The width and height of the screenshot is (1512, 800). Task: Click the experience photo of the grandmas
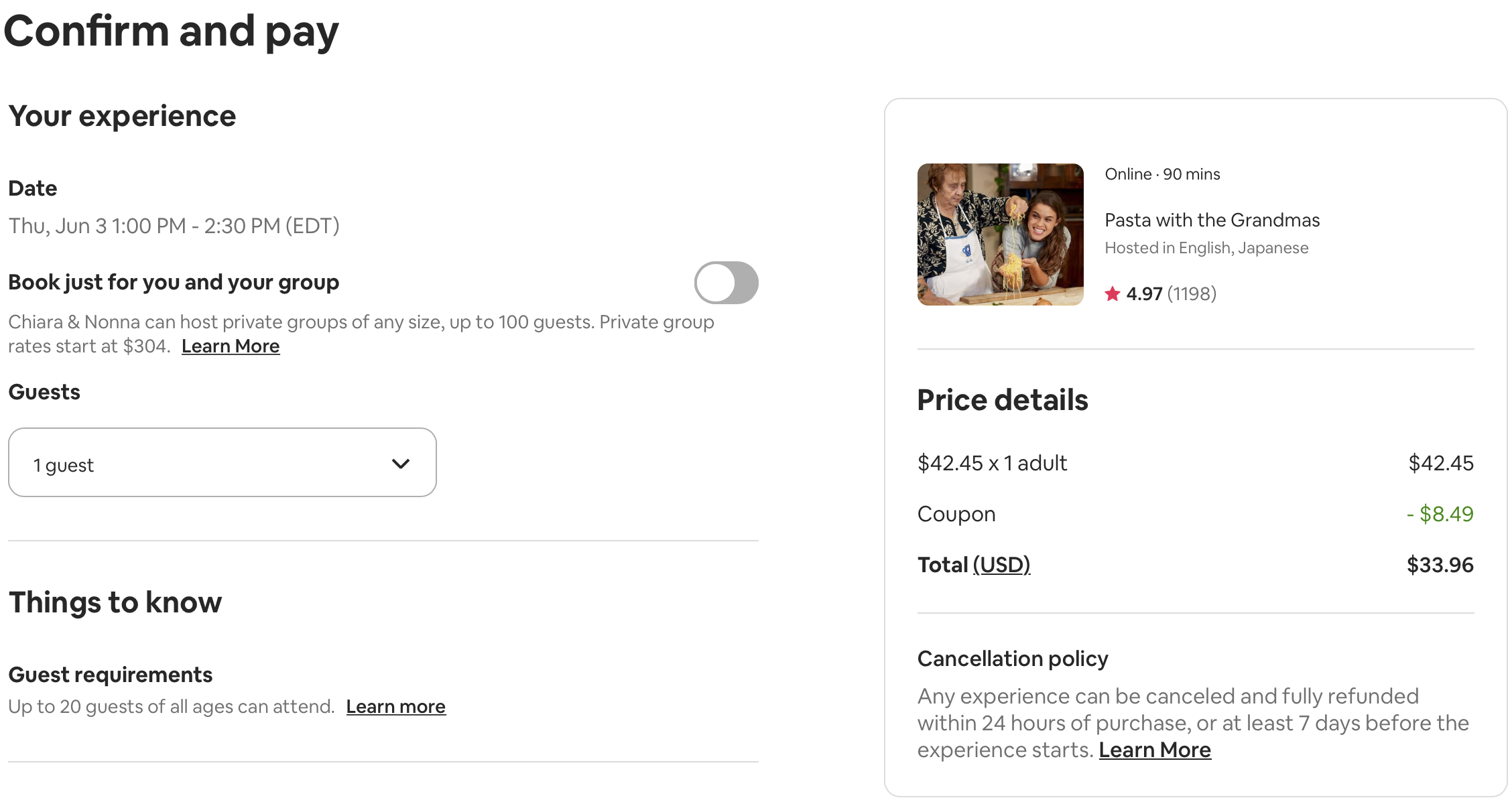coord(1000,235)
